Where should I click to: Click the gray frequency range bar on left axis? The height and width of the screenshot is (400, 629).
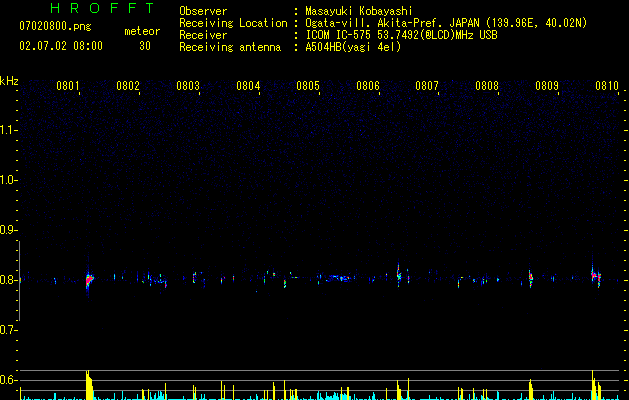pos(19,281)
